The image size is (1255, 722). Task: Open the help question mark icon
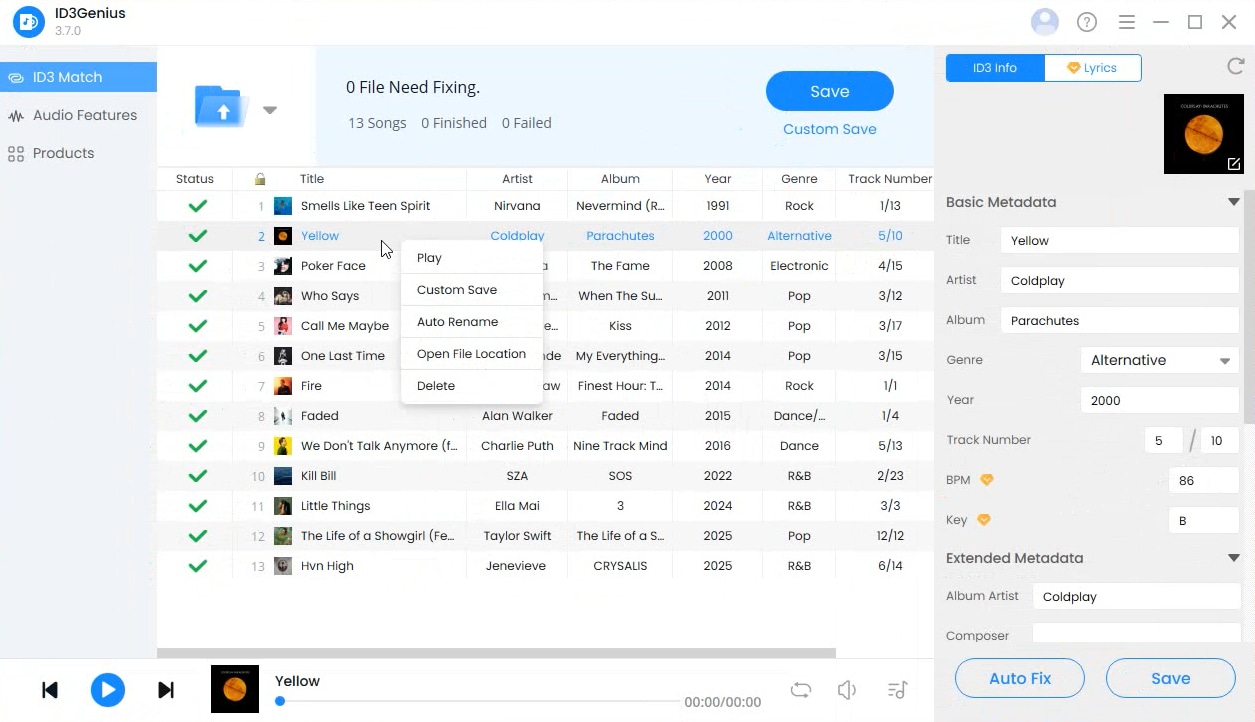click(1086, 22)
